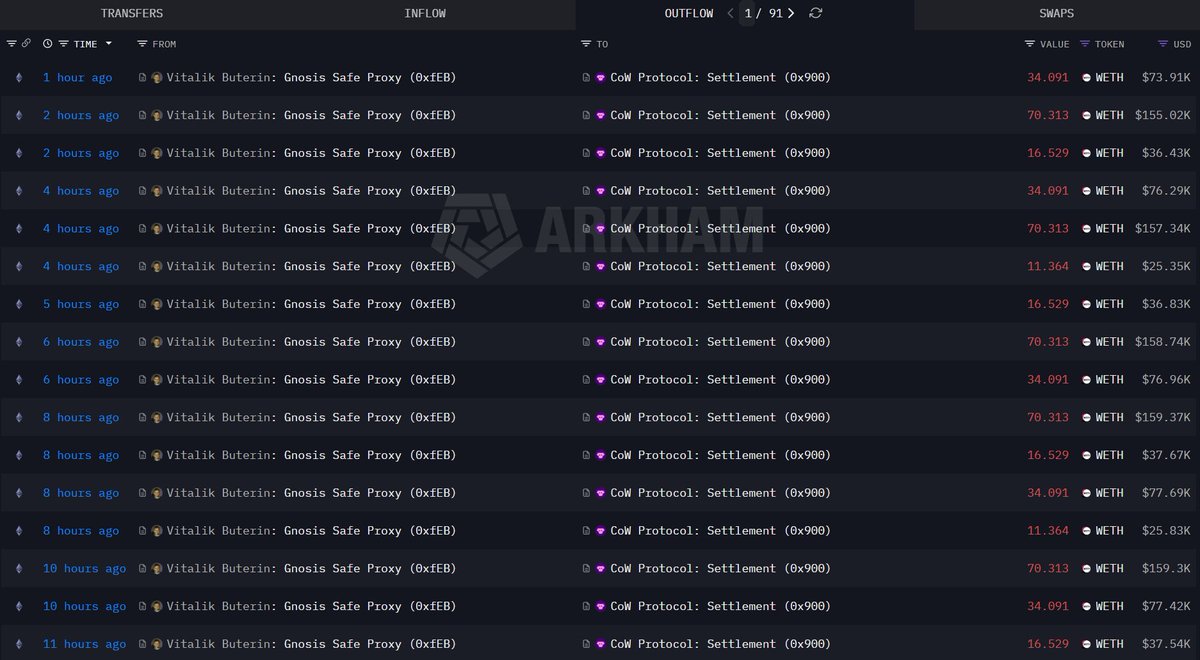The height and width of the screenshot is (660, 1200).
Task: Click 70.313 value in $159.3K row
Action: click(1048, 569)
